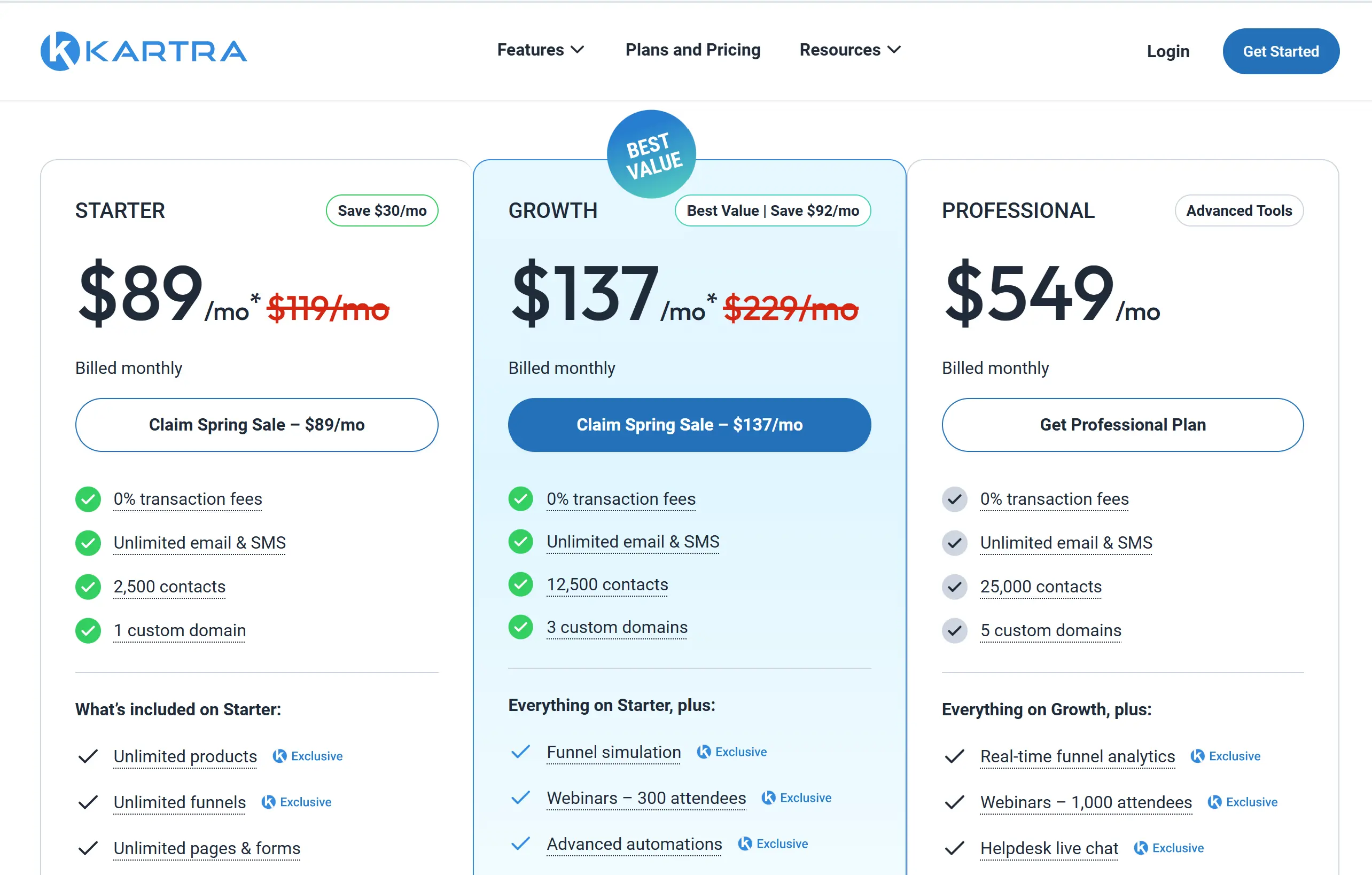Click the Exclusive icon beside Funnel simulation

[703, 752]
